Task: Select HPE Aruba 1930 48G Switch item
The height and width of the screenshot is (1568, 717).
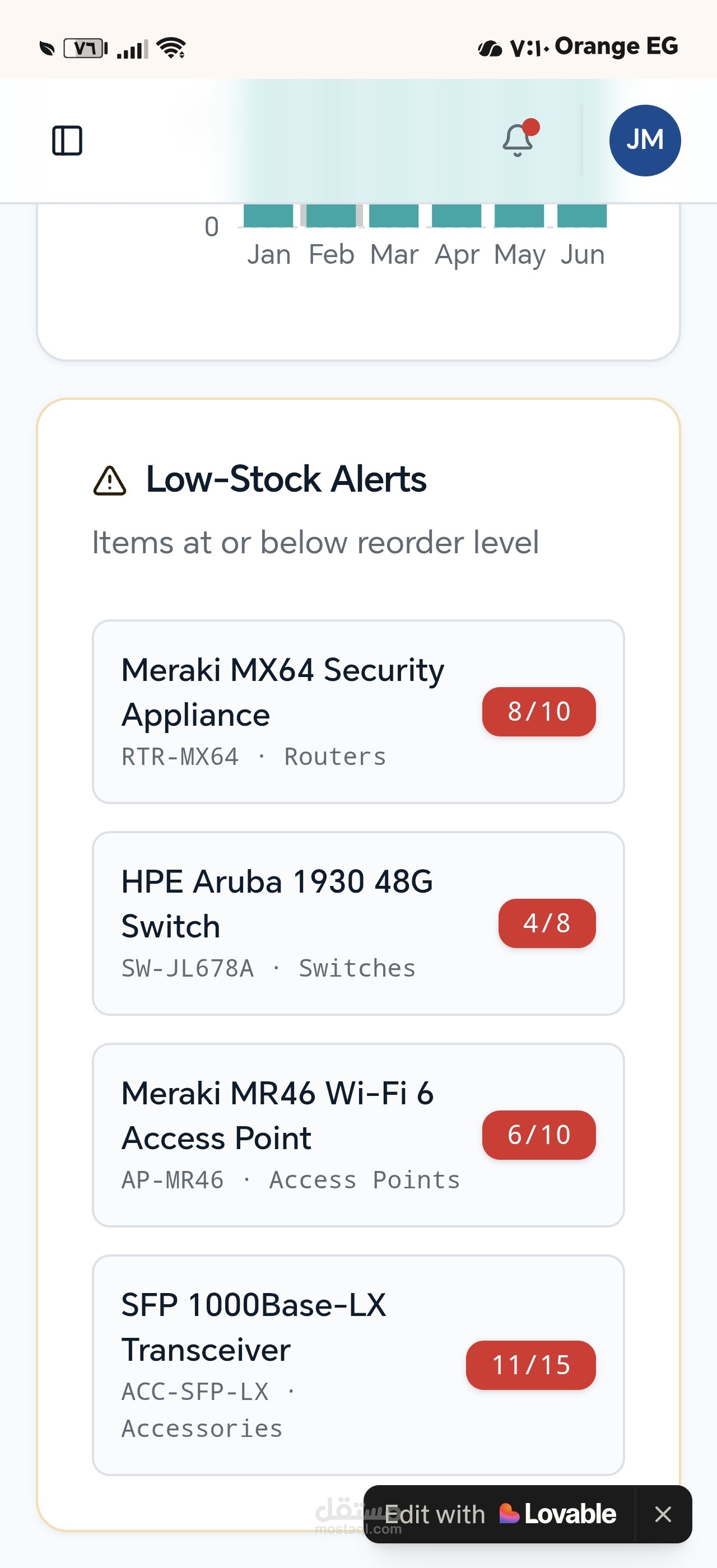Action: (x=358, y=923)
